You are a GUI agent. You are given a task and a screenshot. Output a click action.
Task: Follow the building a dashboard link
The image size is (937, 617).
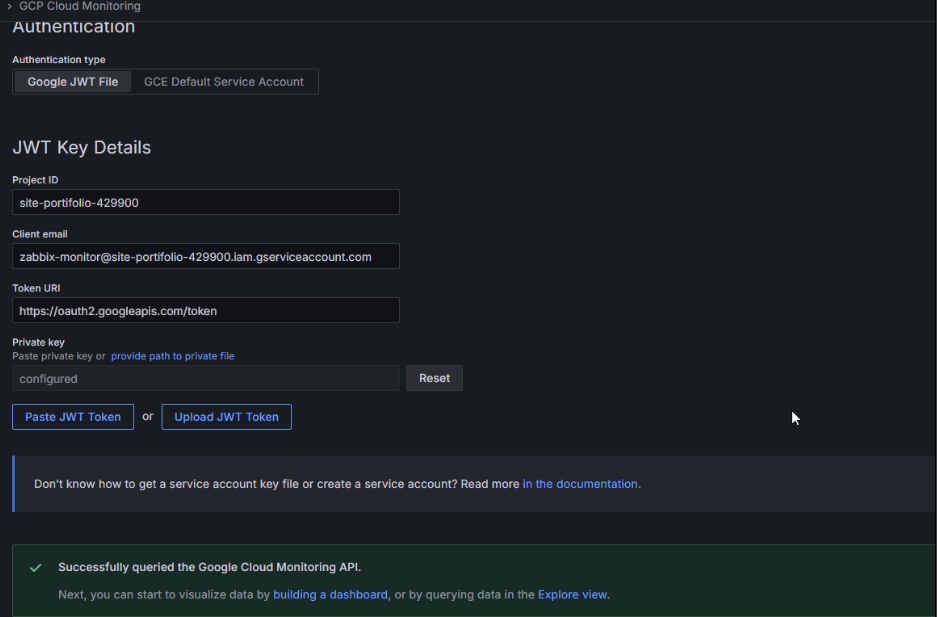click(330, 595)
